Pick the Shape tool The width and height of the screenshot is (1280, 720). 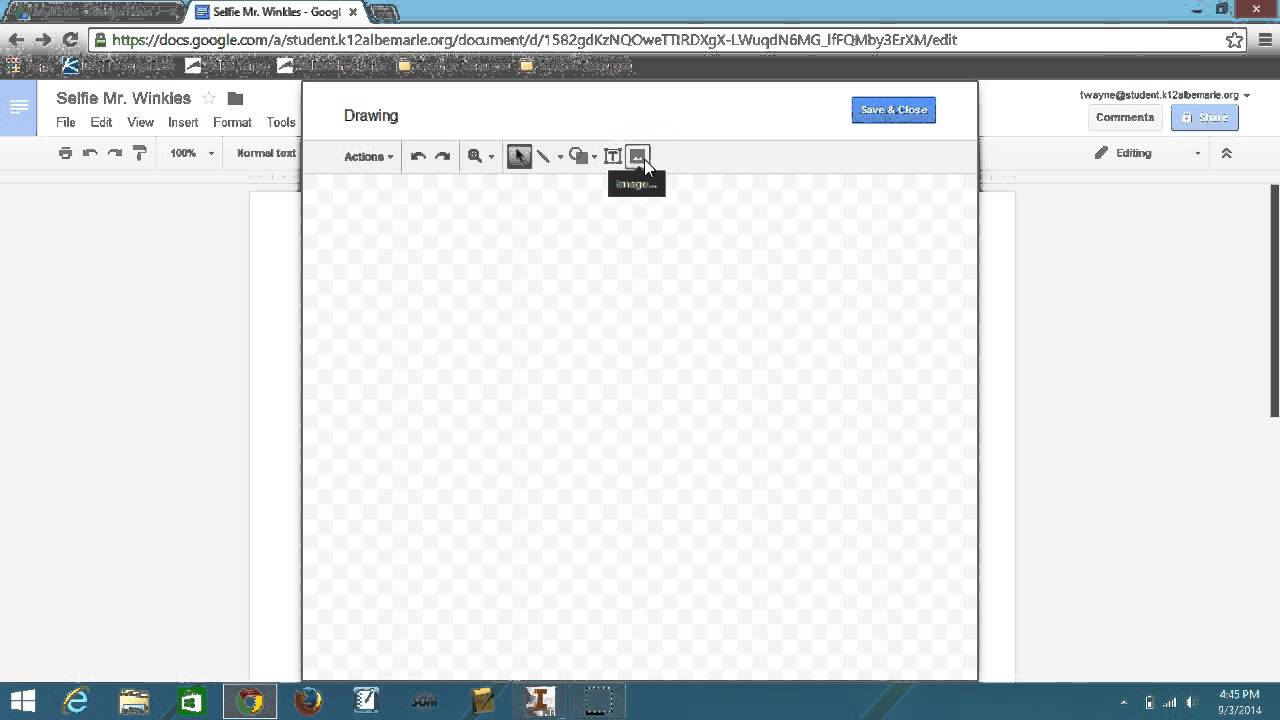point(578,155)
